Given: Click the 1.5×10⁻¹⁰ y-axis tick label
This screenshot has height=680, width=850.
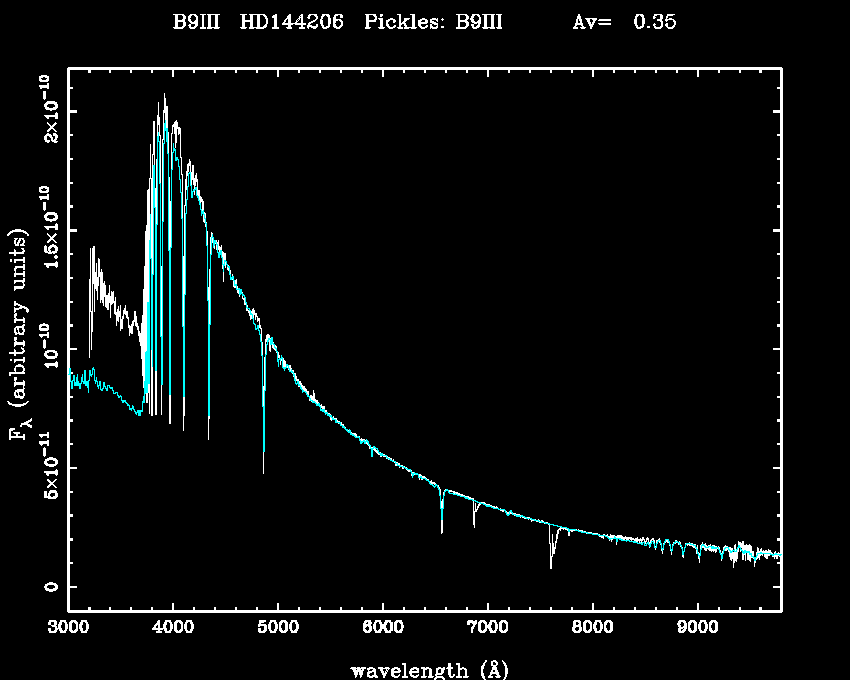Looking at the screenshot, I should click(49, 228).
